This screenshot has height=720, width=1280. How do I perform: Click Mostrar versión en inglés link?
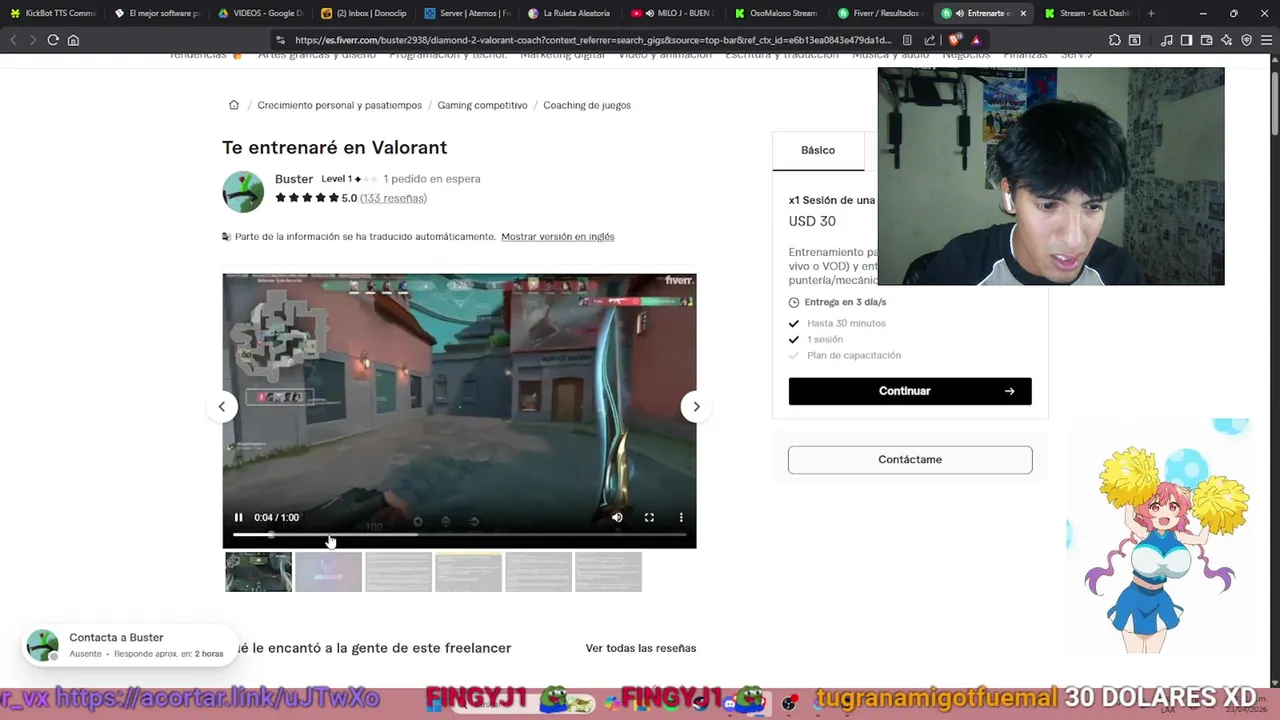coord(558,237)
